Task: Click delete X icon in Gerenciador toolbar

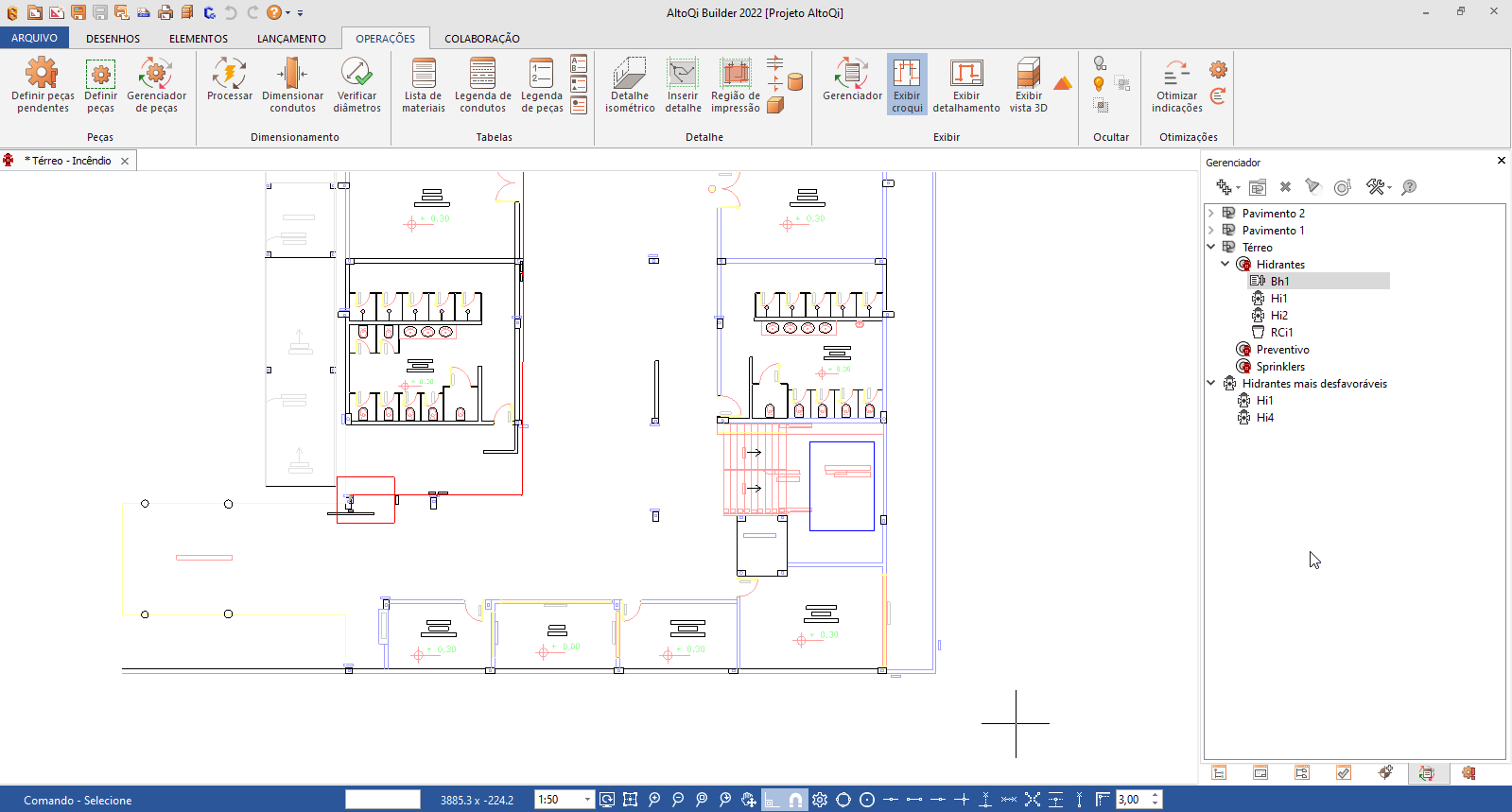Action: pos(1285,187)
